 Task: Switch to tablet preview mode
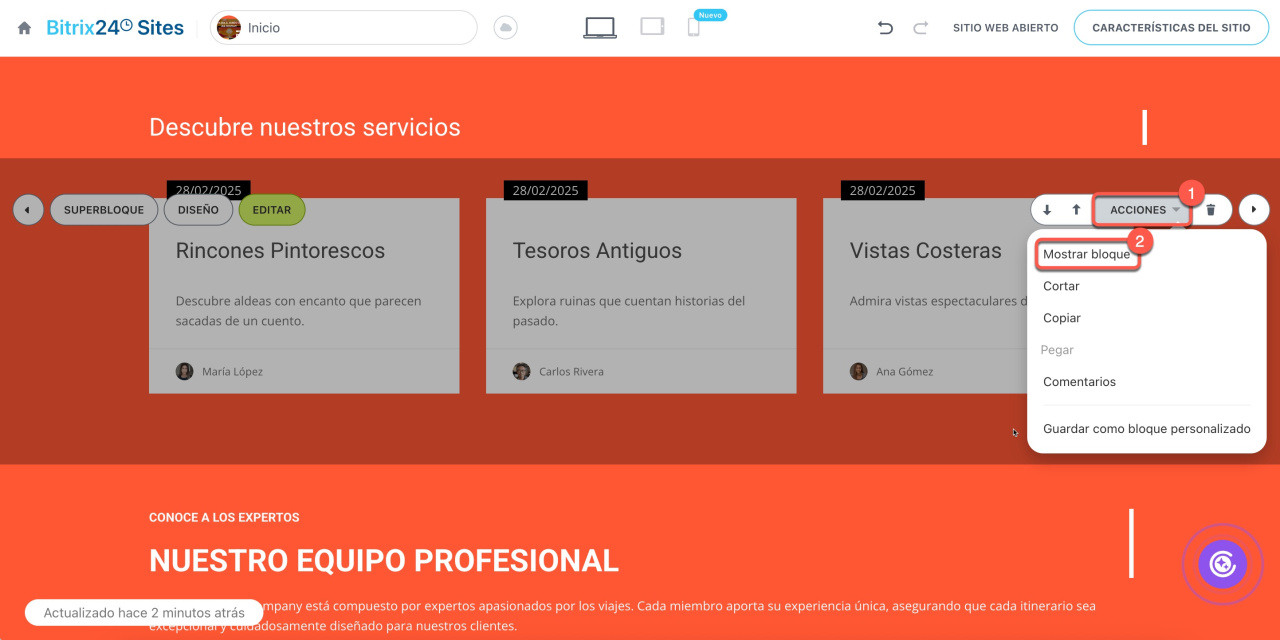point(652,27)
